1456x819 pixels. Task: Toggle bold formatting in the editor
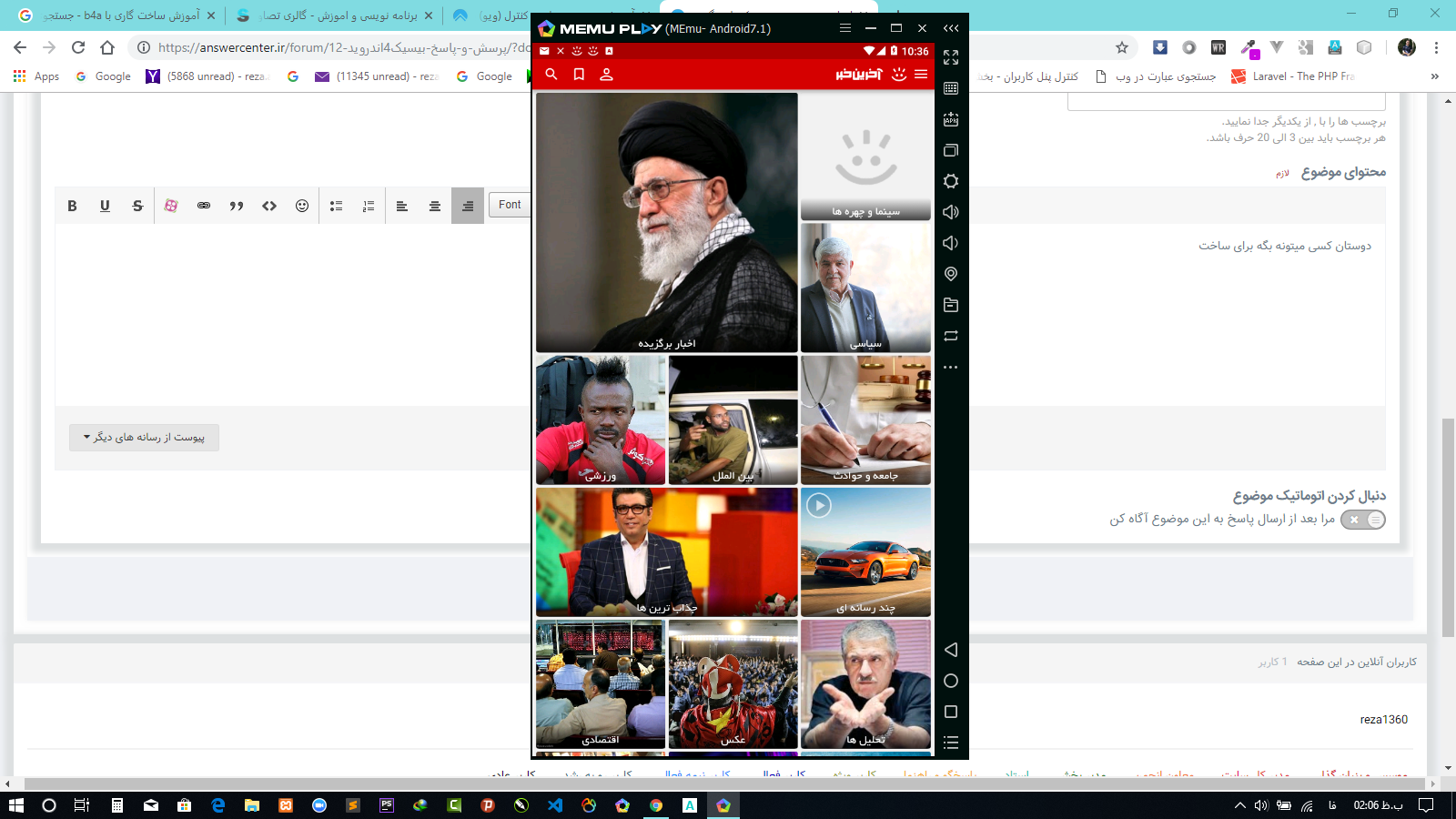click(72, 206)
